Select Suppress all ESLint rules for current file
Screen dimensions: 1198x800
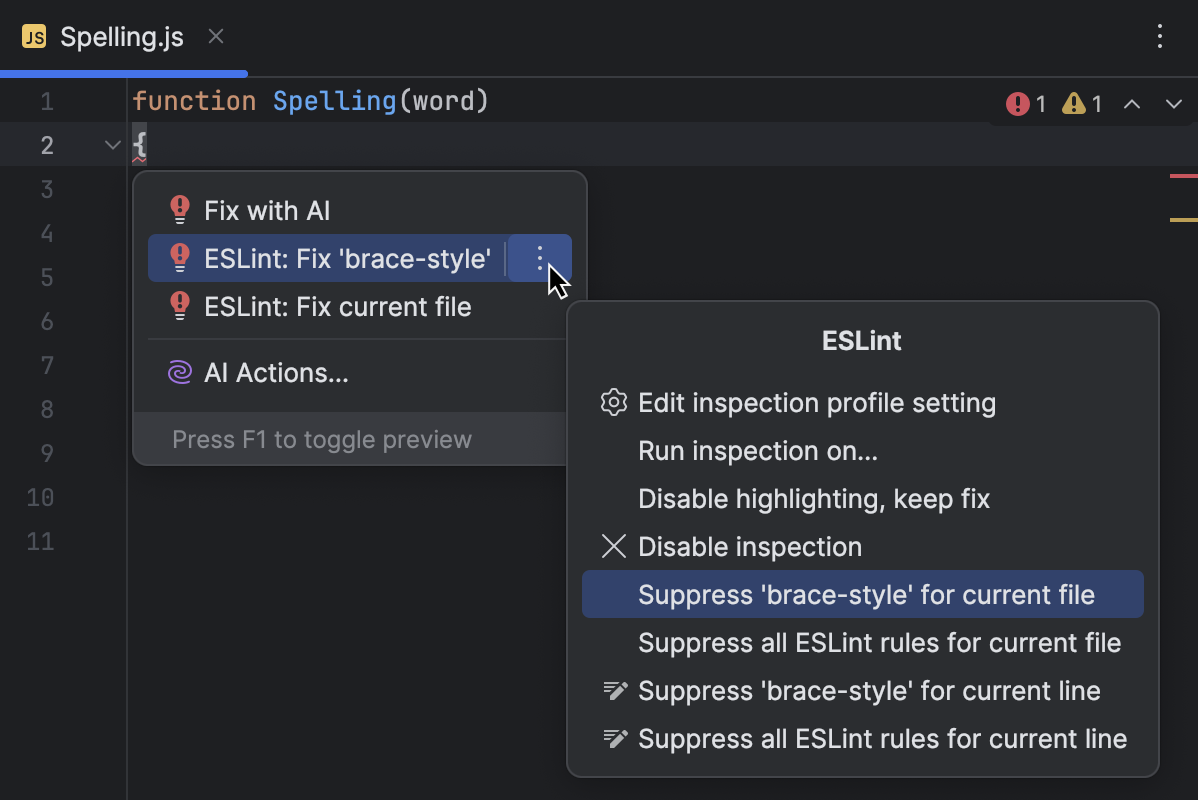coord(879,642)
